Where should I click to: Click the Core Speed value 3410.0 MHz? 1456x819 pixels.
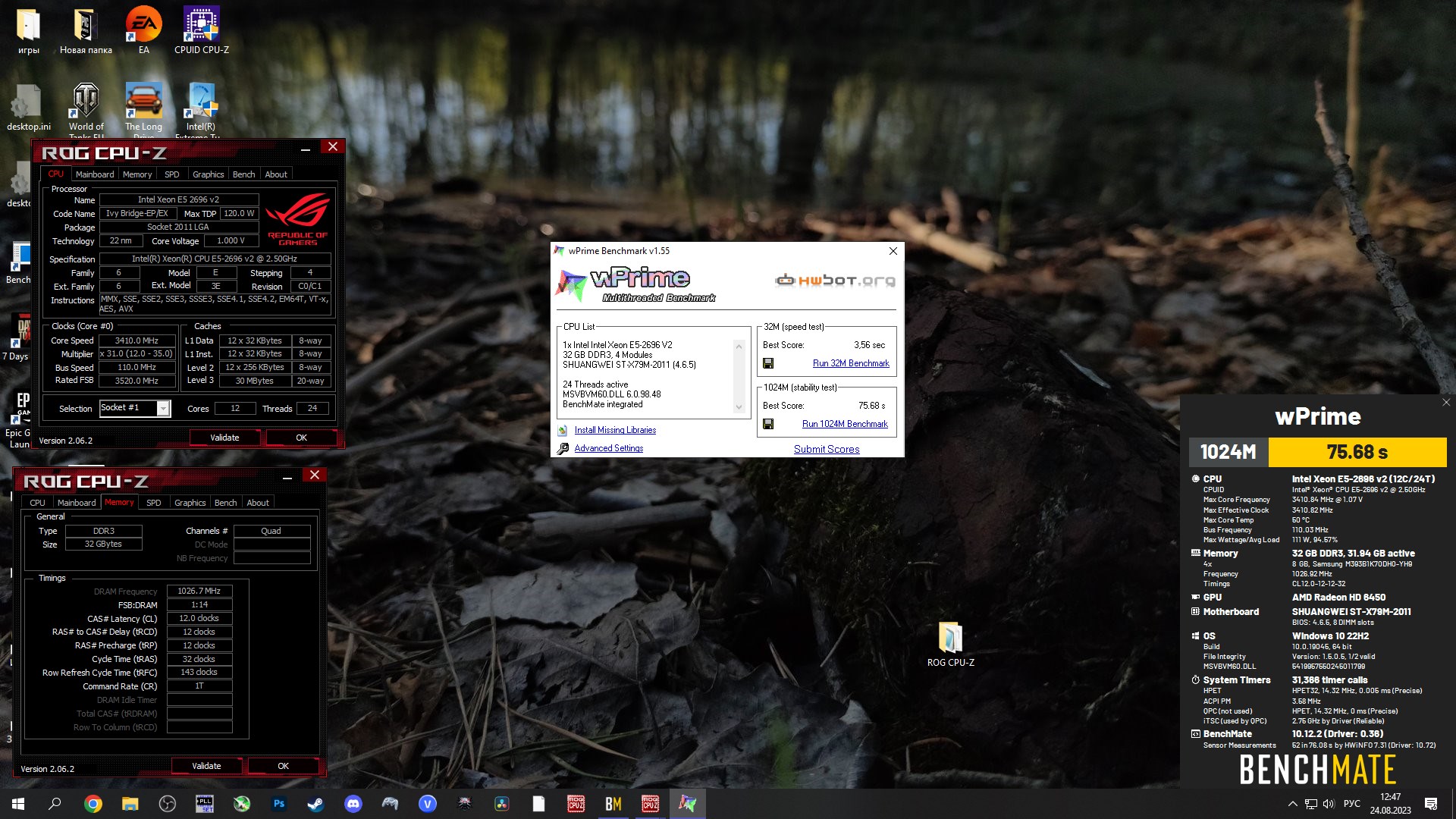137,341
